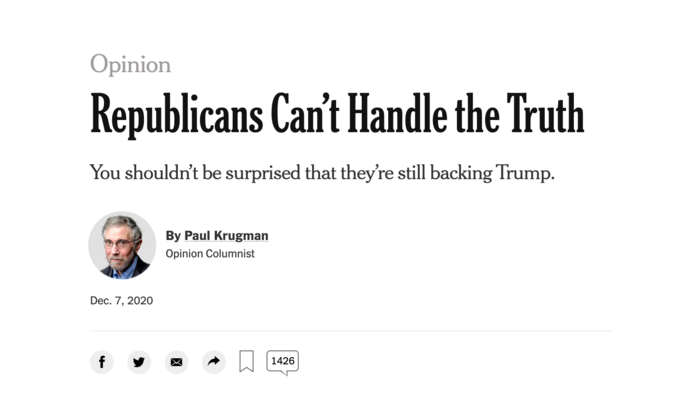Viewport: 700px width, 400px height.
Task: Share the article on Facebook
Action: tap(101, 362)
